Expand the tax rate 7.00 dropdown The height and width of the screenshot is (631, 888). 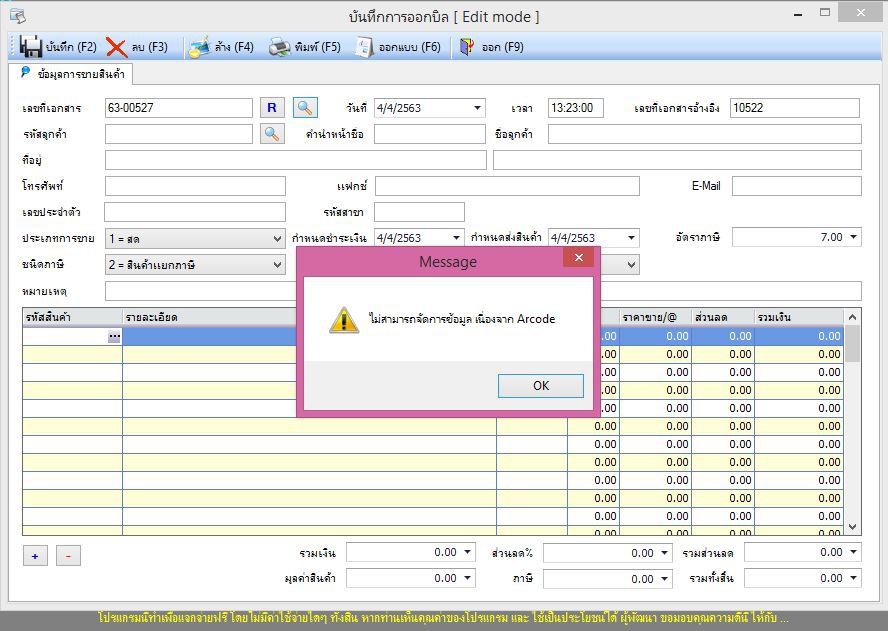(x=853, y=238)
